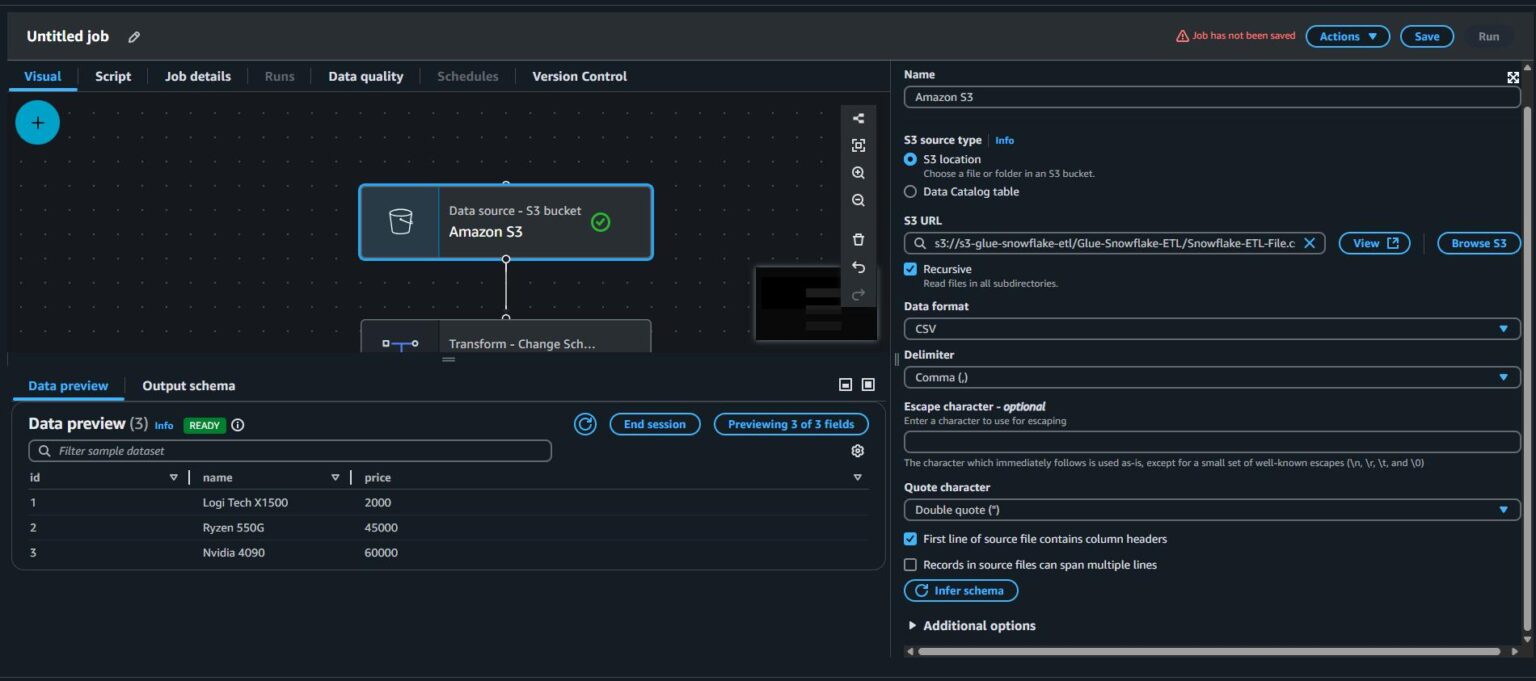Viewport: 1536px width, 681px height.
Task: Click the Infer schema button
Action: click(x=960, y=591)
